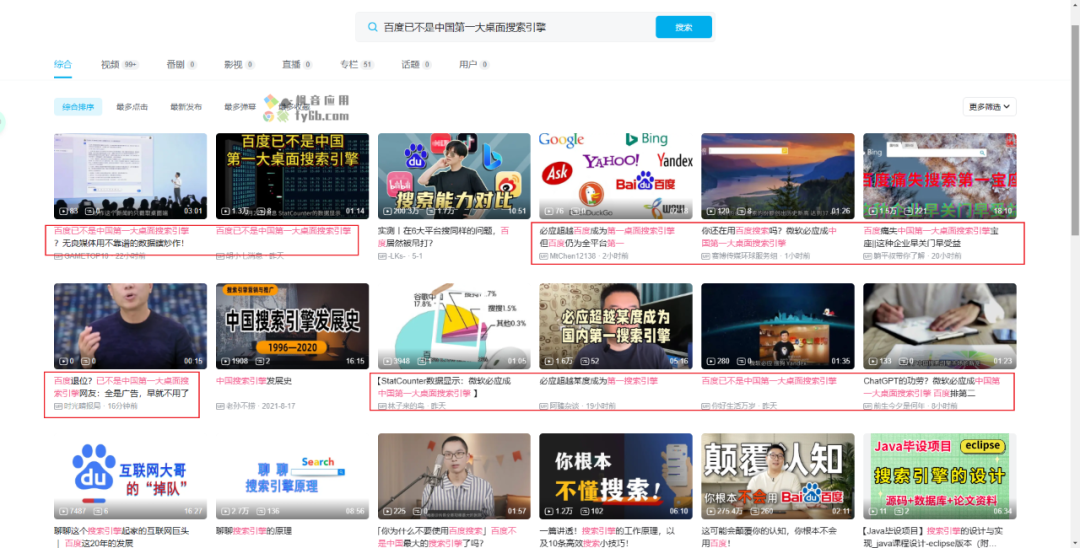The width and height of the screenshot is (1080, 548).
Task: Open uploader -LKs- profile link
Action: pos(396,256)
